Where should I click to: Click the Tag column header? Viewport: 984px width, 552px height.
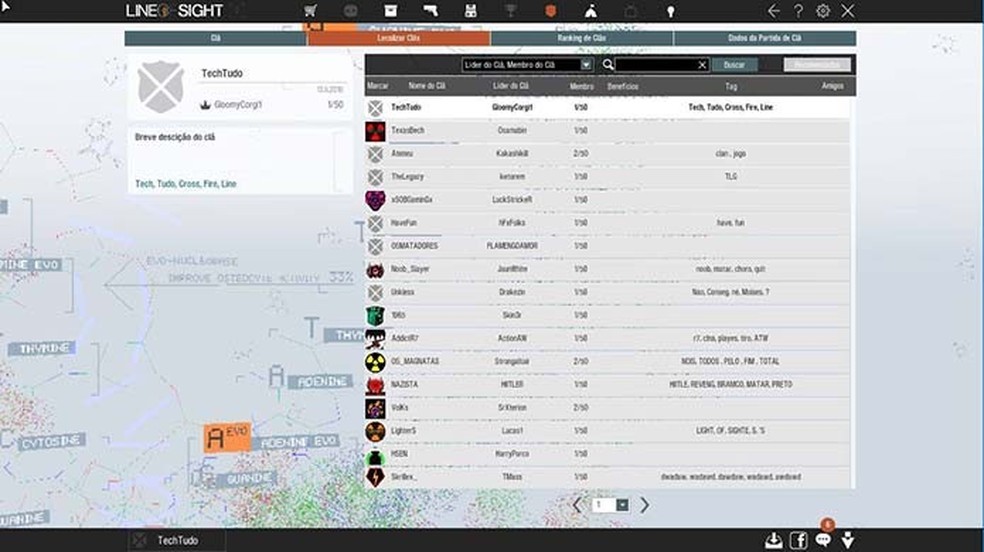pyautogui.click(x=731, y=87)
